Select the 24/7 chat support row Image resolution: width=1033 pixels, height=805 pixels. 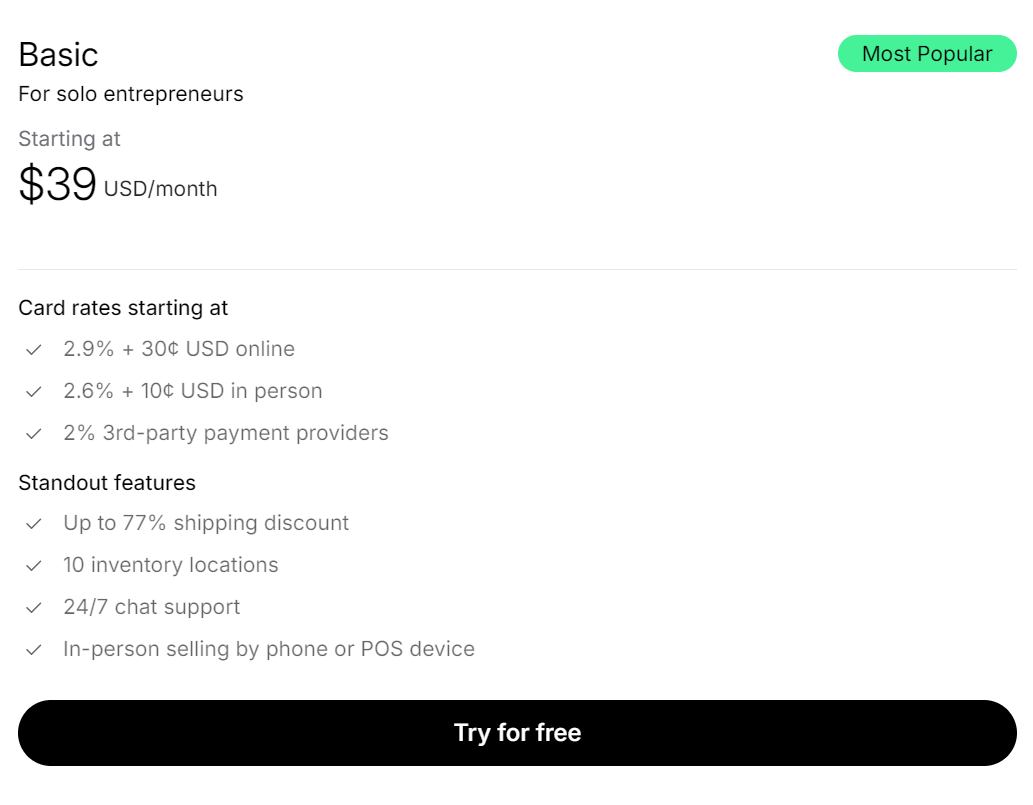(x=151, y=607)
